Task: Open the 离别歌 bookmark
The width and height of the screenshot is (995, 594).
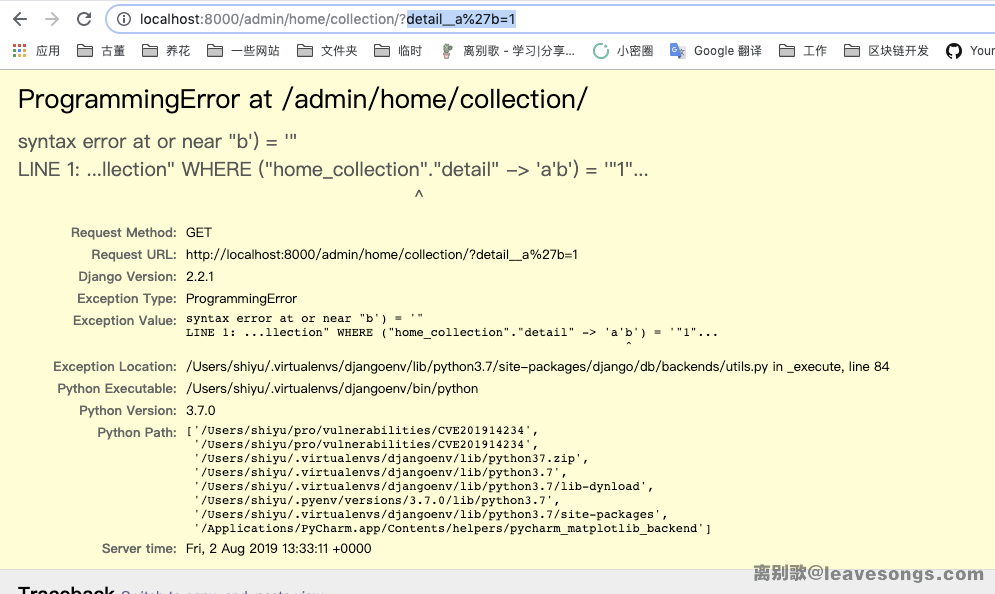Action: pos(508,50)
